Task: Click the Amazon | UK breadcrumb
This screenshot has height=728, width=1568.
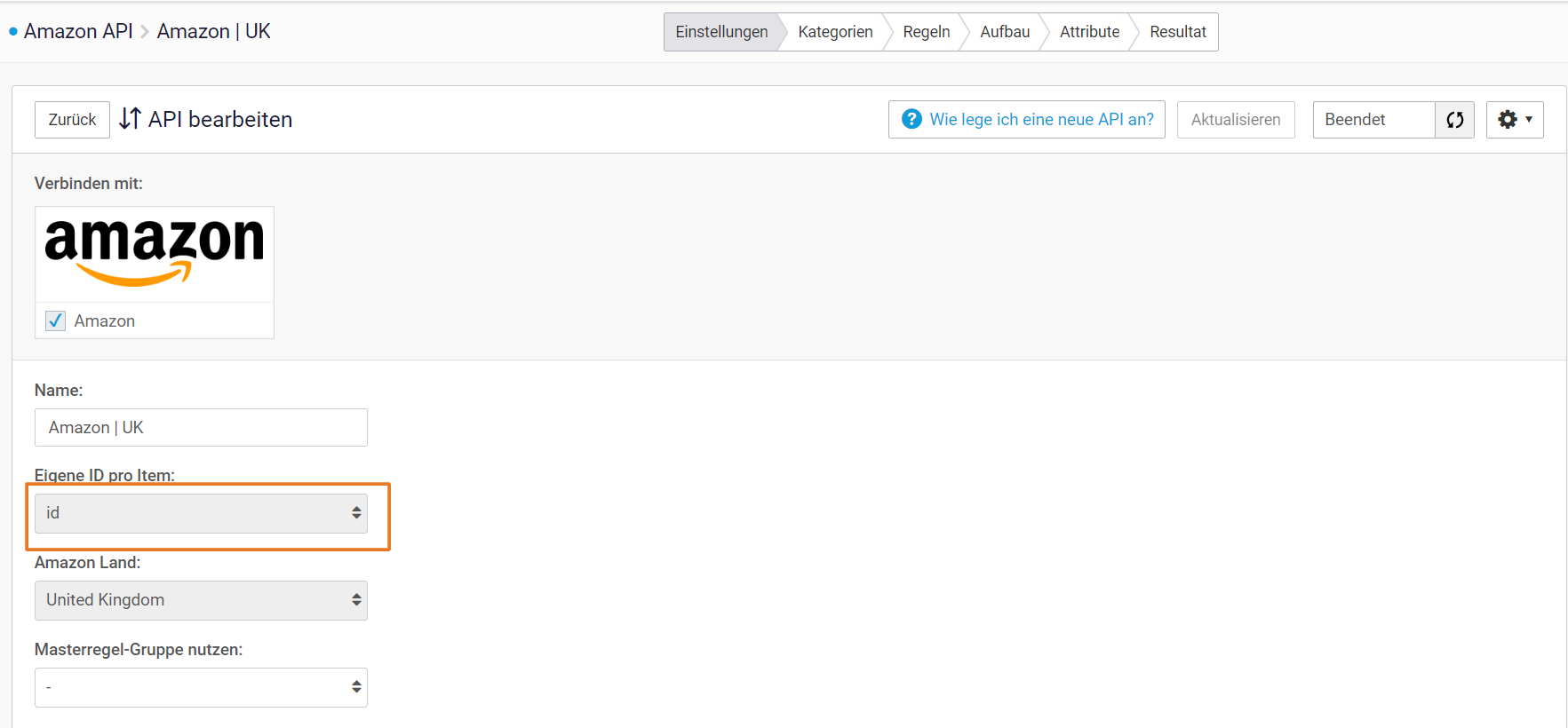Action: click(213, 31)
